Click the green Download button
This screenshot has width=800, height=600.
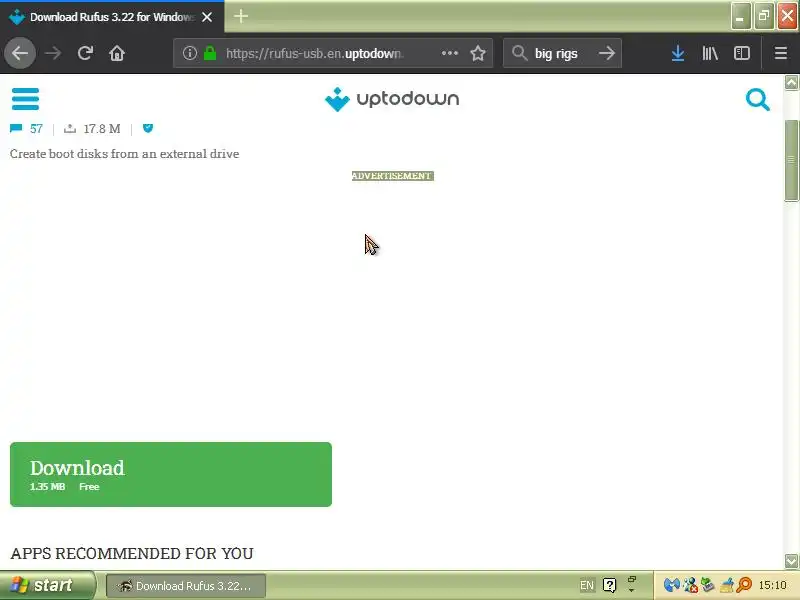(x=171, y=474)
